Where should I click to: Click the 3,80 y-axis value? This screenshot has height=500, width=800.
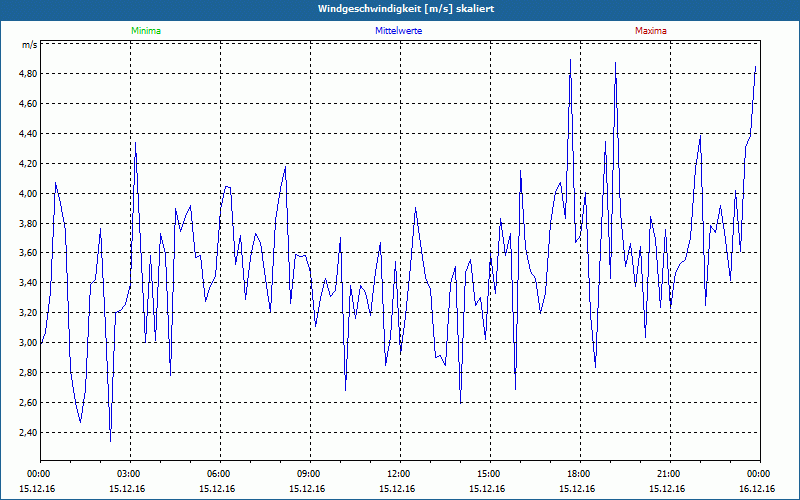pos(28,223)
